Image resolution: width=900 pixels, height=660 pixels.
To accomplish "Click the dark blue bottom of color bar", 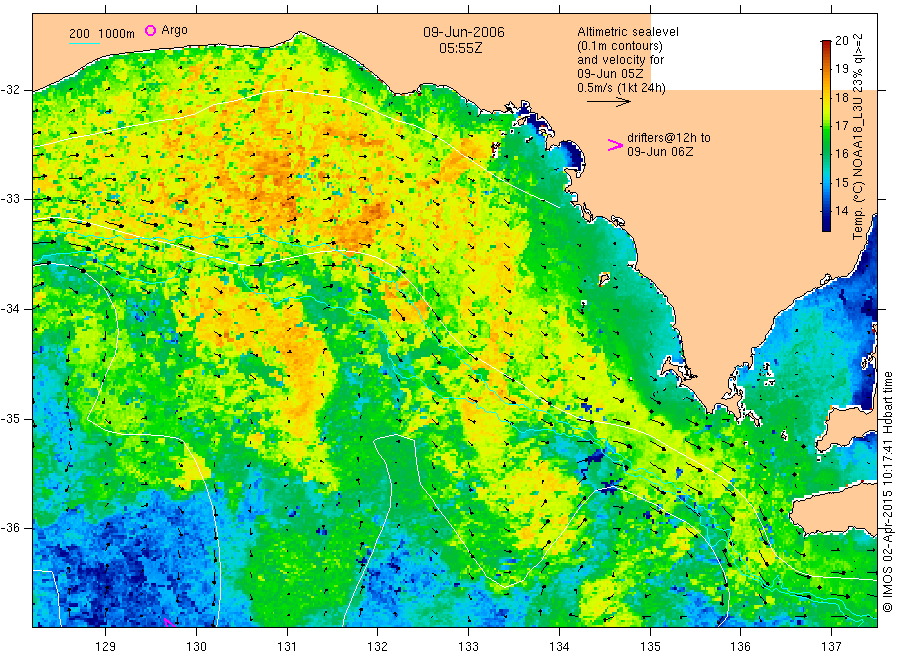I will (x=826, y=225).
